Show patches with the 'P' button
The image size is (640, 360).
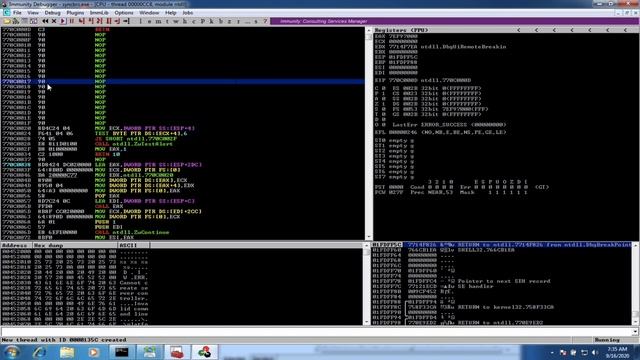click(202, 21)
